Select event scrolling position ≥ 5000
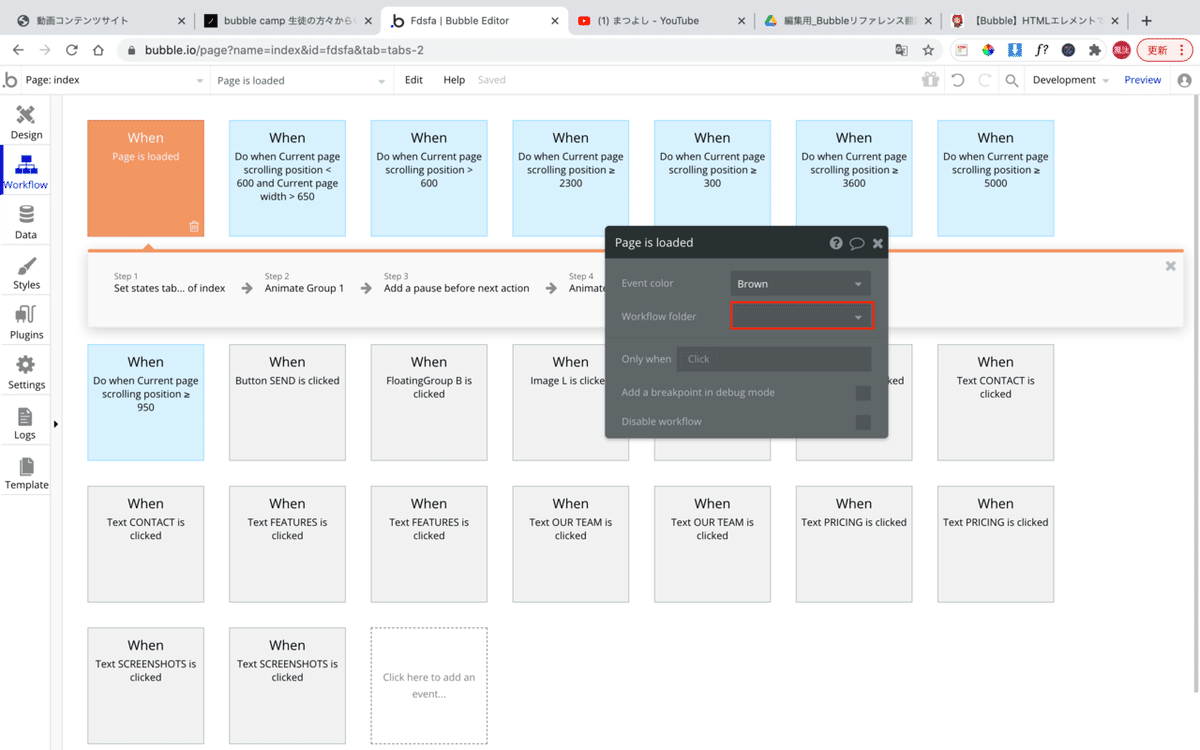1200x750 pixels. [995, 178]
